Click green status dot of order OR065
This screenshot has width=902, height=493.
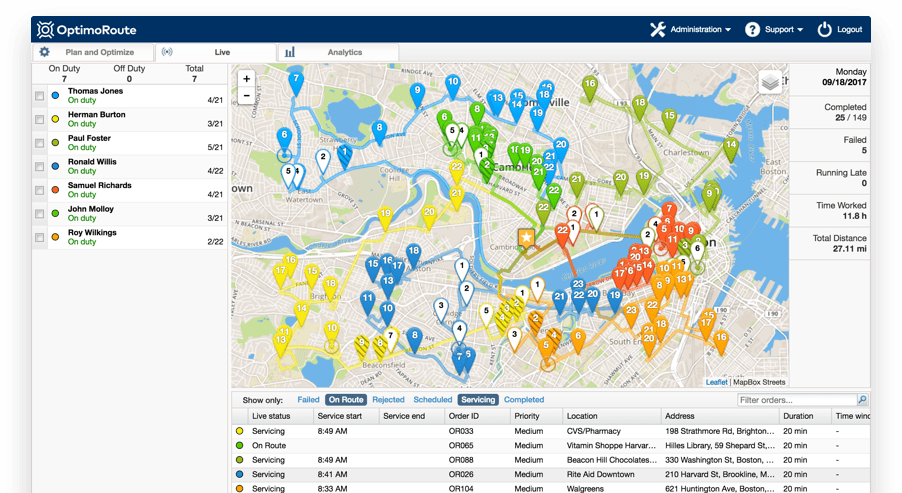[239, 445]
